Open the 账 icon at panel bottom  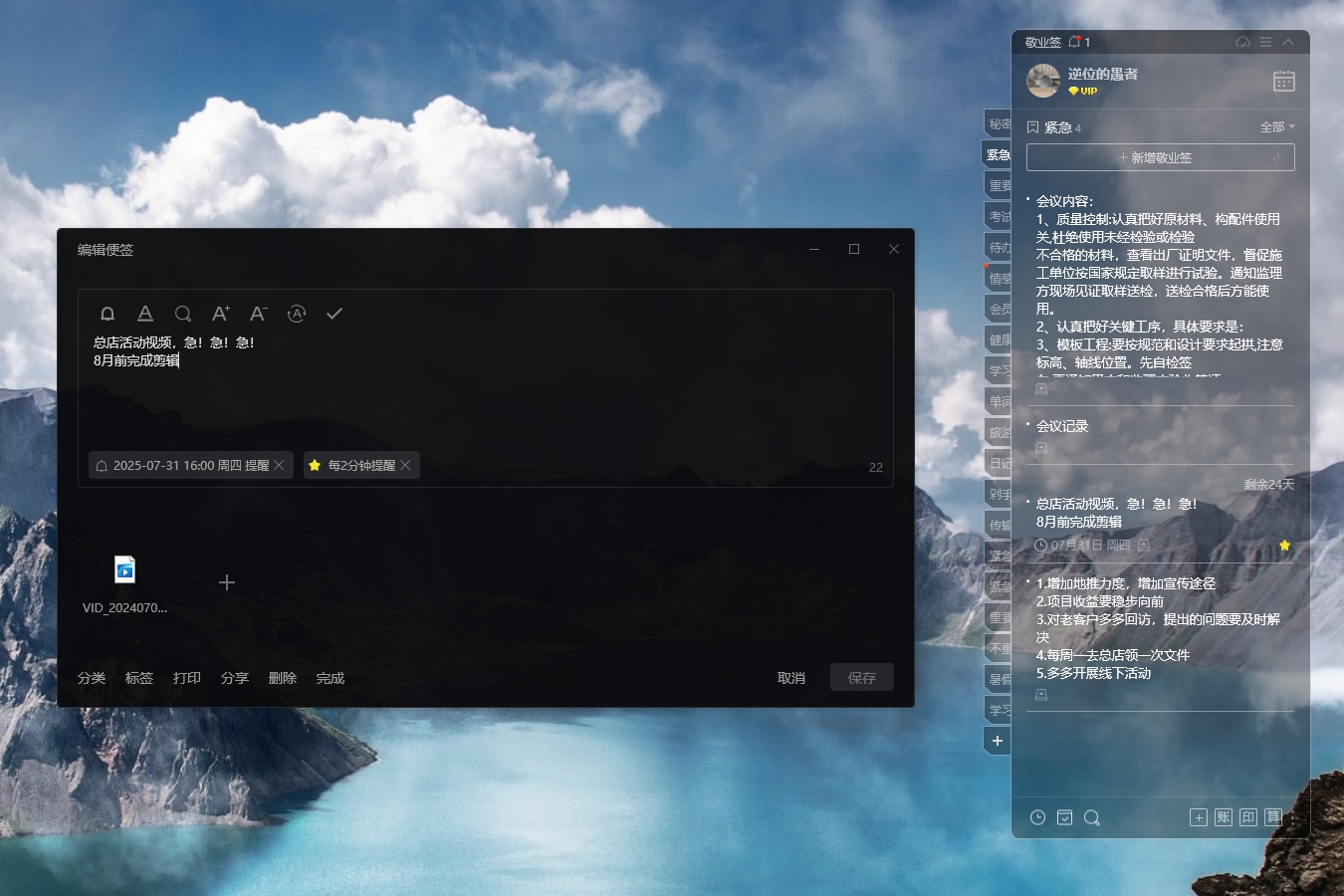pyautogui.click(x=1224, y=817)
